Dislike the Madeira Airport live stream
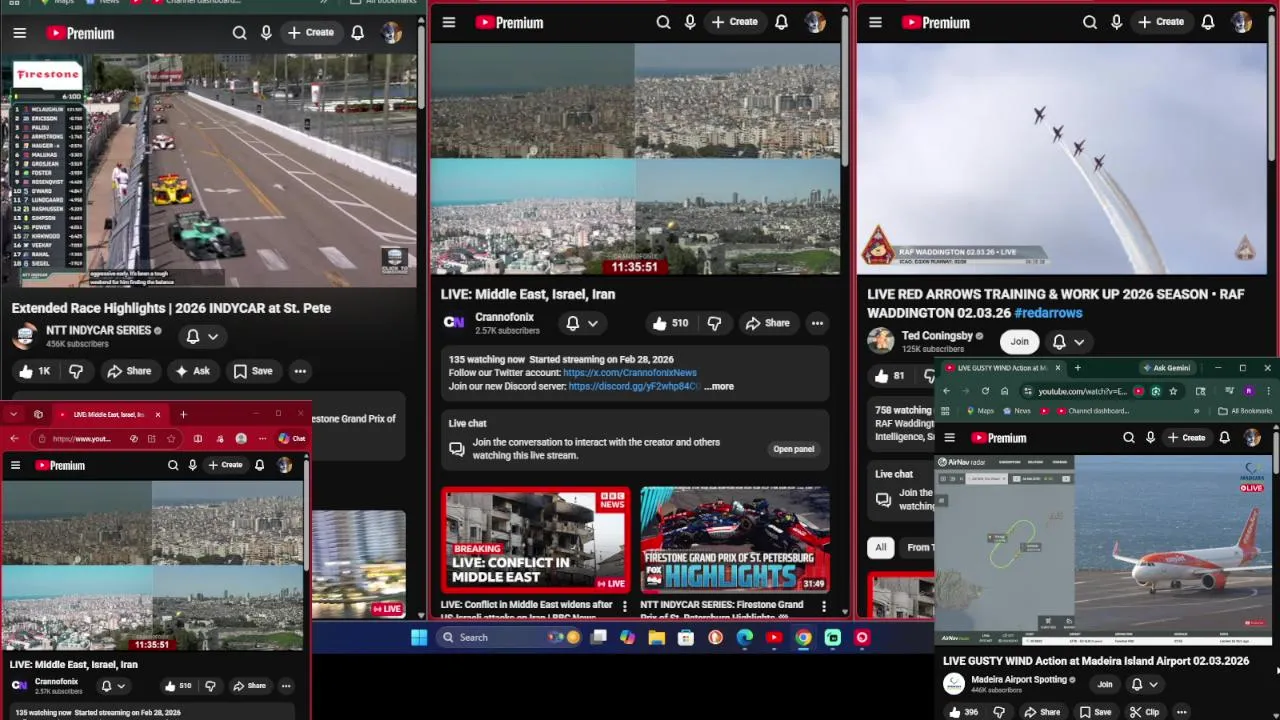1280x720 pixels. point(998,712)
